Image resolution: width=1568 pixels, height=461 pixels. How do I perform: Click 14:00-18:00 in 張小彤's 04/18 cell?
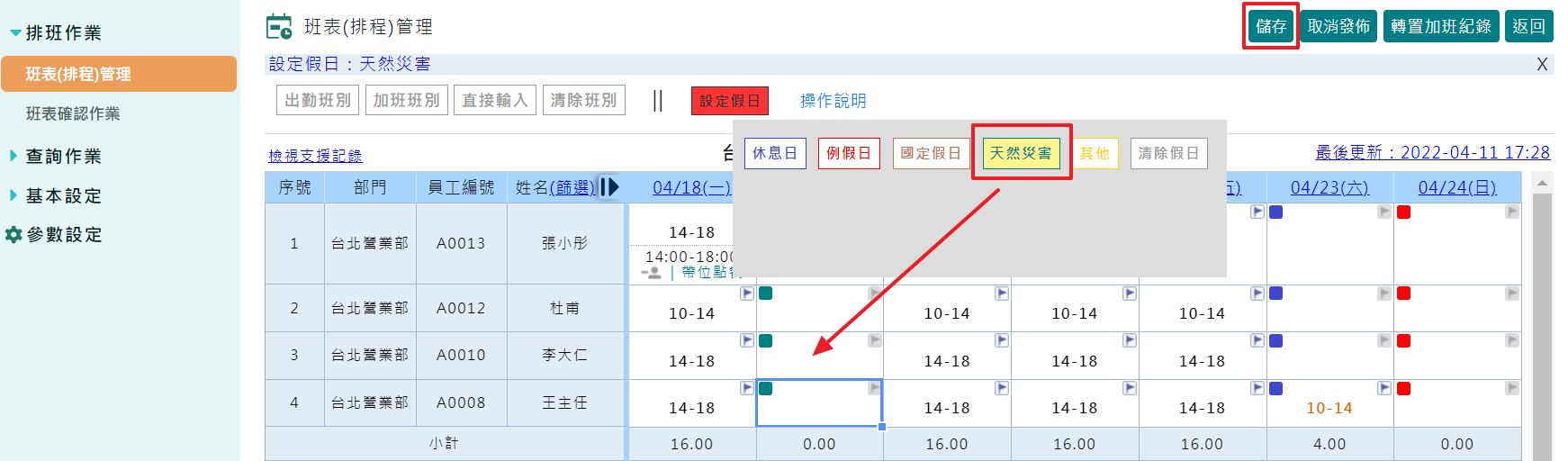pyautogui.click(x=689, y=257)
